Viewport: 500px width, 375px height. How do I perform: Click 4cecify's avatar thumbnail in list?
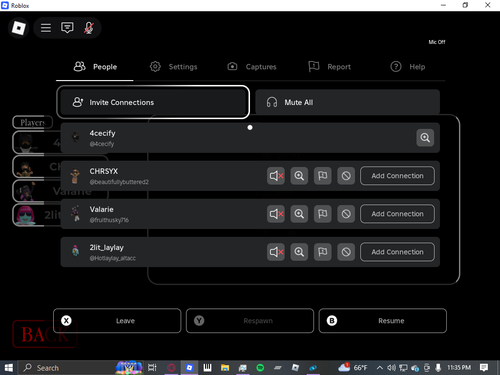click(x=76, y=137)
